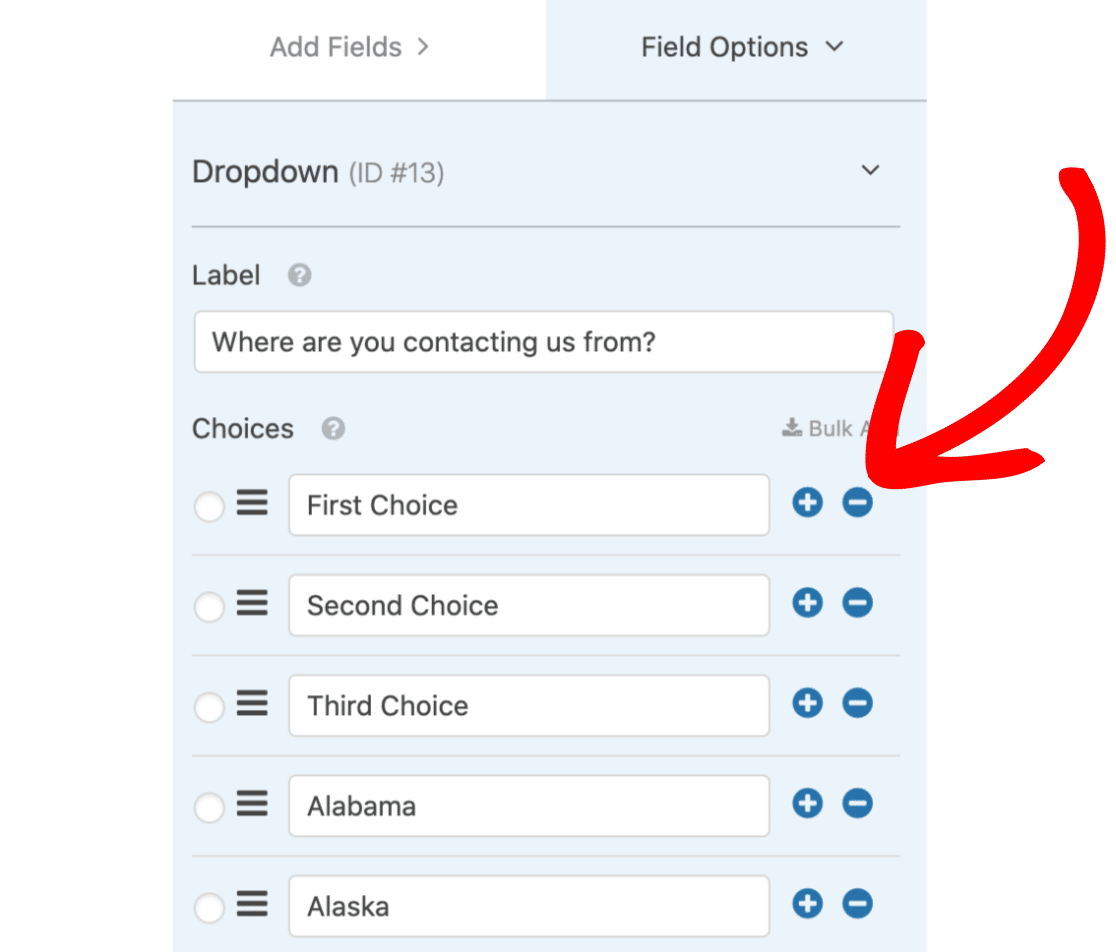1116x952 pixels.
Task: Select the Alabama default radio button
Action: coord(209,808)
